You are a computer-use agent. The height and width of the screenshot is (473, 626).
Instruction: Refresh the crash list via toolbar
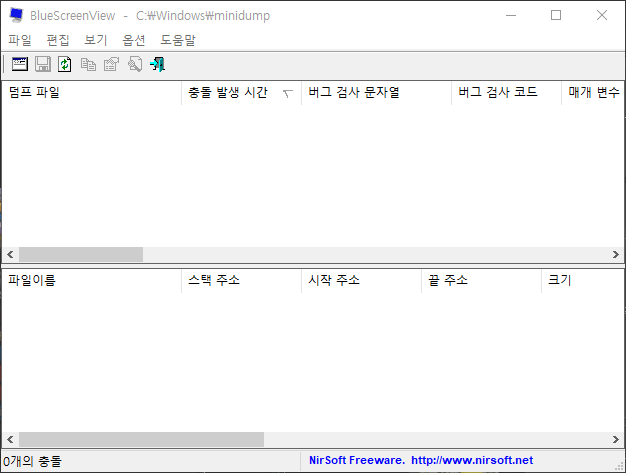point(65,64)
